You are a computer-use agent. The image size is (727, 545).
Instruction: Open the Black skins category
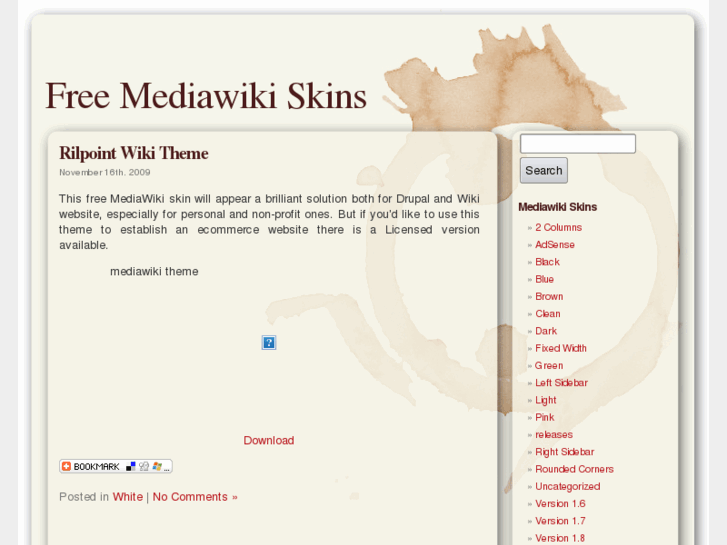(x=548, y=262)
